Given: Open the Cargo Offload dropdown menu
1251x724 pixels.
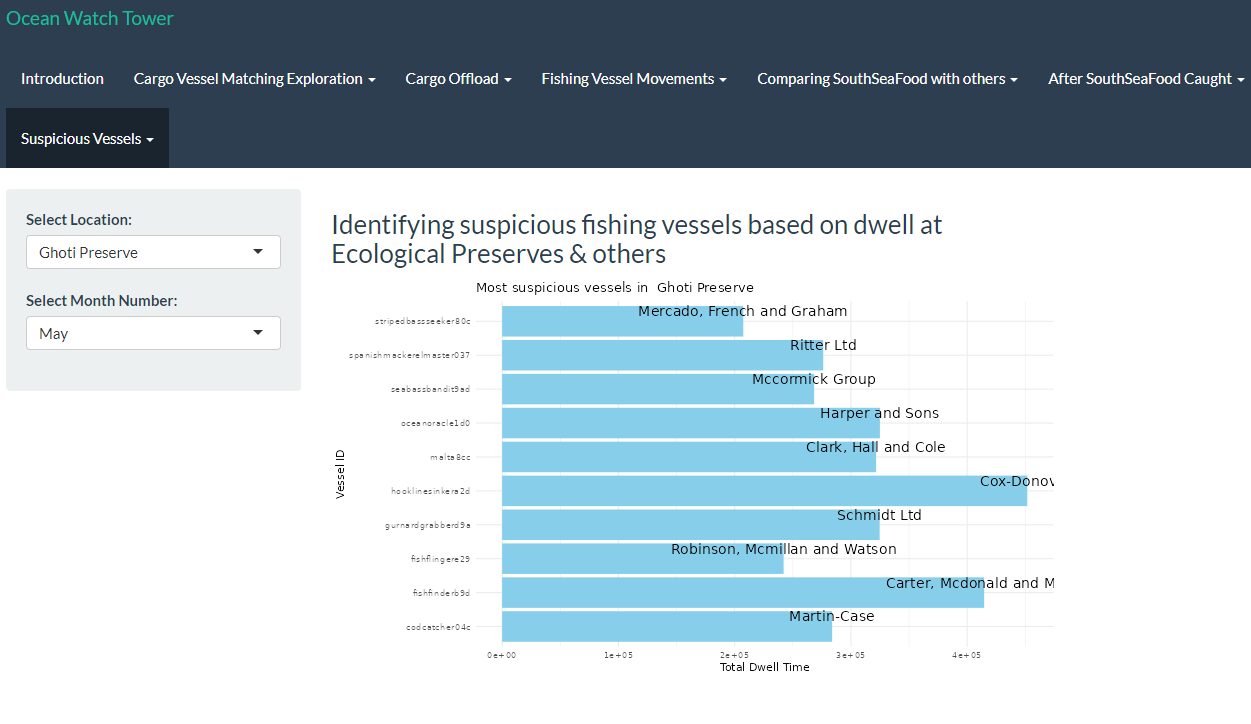Looking at the screenshot, I should pos(458,78).
